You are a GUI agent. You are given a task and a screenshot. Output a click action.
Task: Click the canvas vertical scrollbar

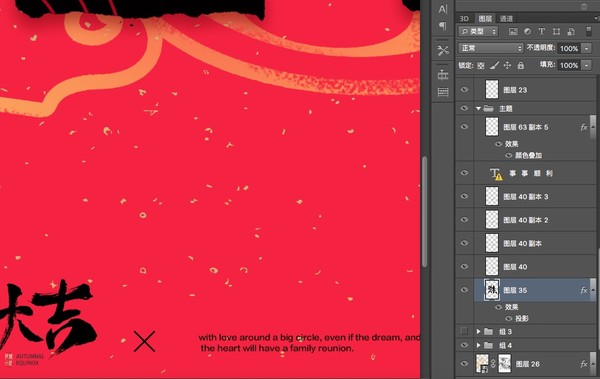424,212
